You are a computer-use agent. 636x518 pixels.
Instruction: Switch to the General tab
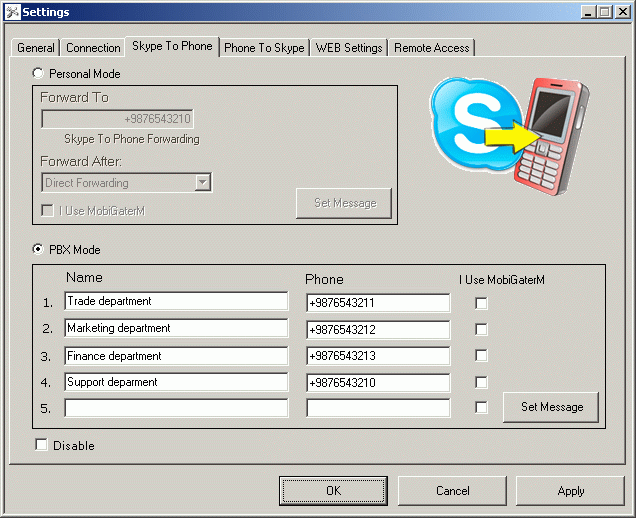click(36, 48)
